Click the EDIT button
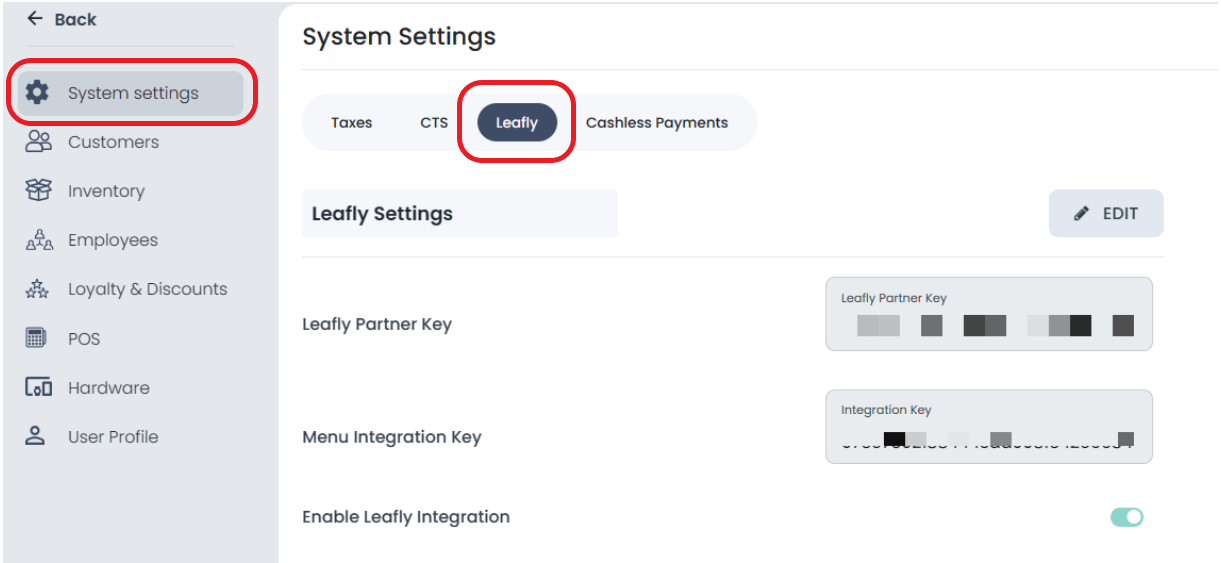 pyautogui.click(x=1106, y=213)
